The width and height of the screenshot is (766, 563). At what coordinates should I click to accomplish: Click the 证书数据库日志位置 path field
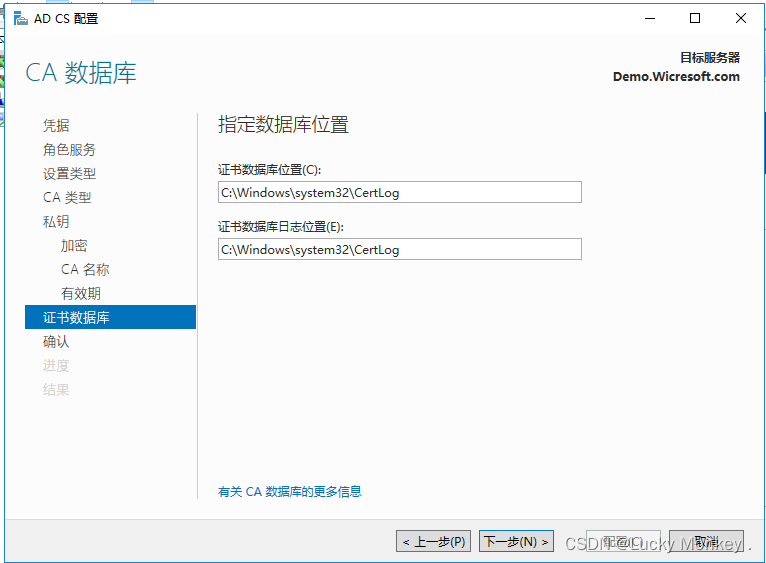[400, 249]
